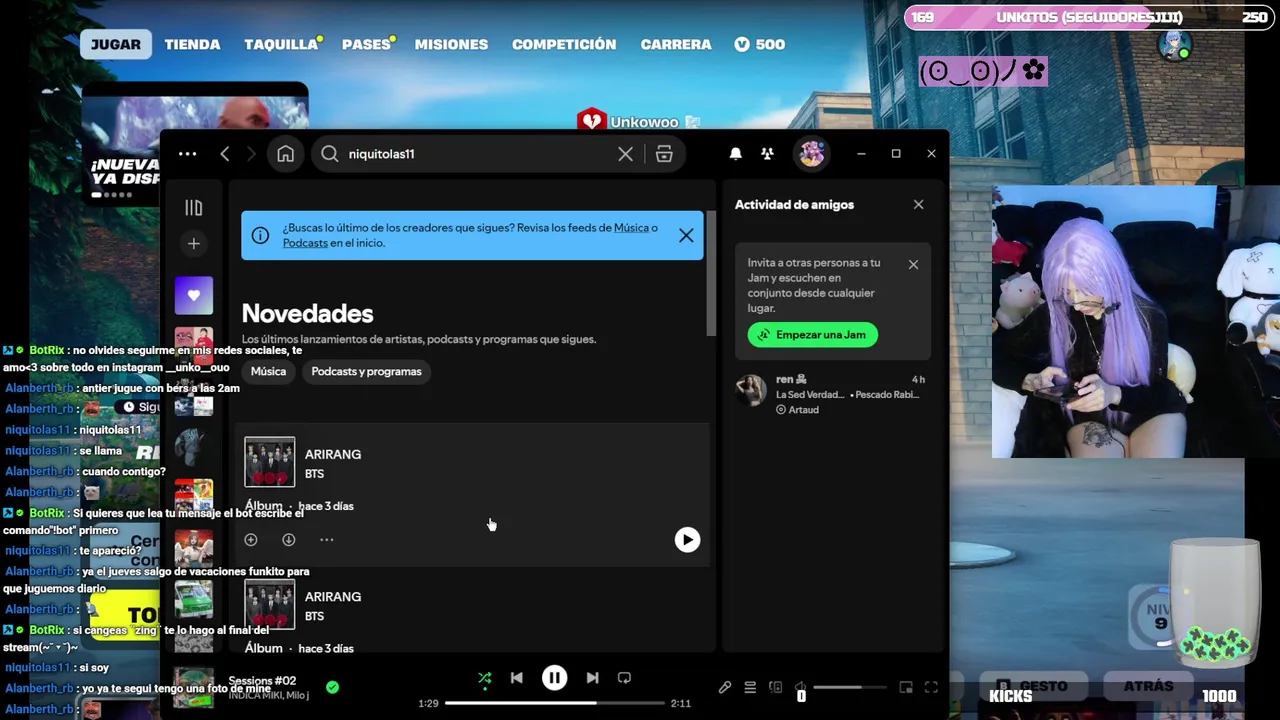Dismiss the Jam invitation card
Image resolution: width=1280 pixels, height=720 pixels.
pyautogui.click(x=913, y=265)
